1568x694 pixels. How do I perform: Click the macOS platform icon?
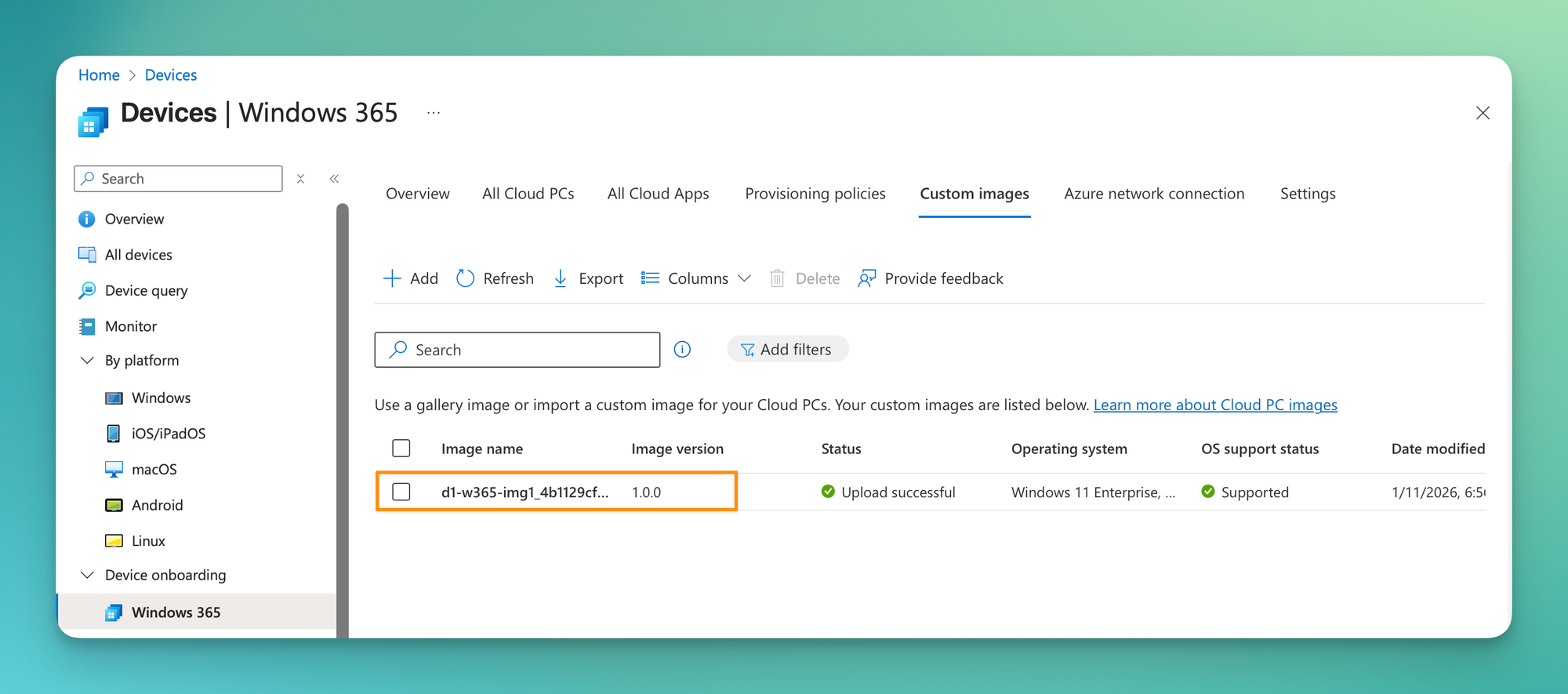click(114, 469)
